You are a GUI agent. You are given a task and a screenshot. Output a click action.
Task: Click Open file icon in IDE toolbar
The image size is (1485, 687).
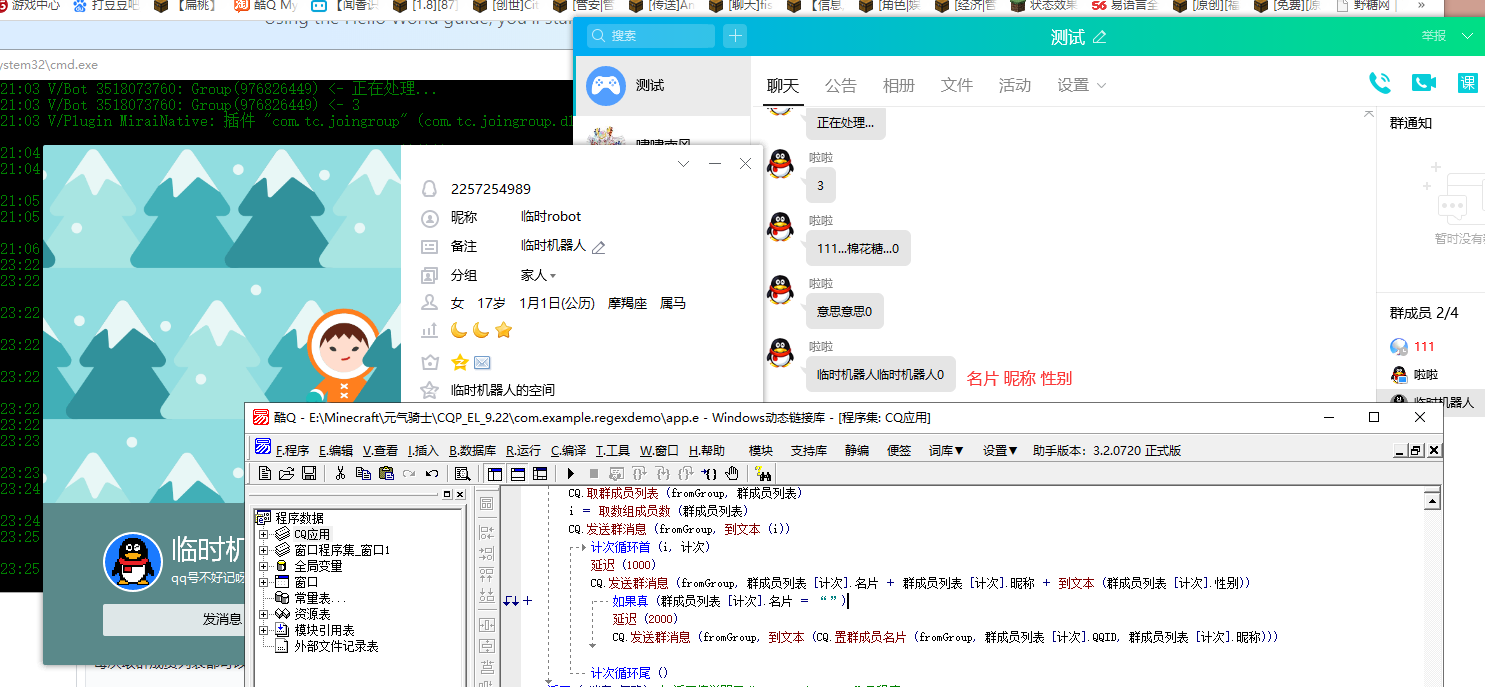pyautogui.click(x=287, y=473)
